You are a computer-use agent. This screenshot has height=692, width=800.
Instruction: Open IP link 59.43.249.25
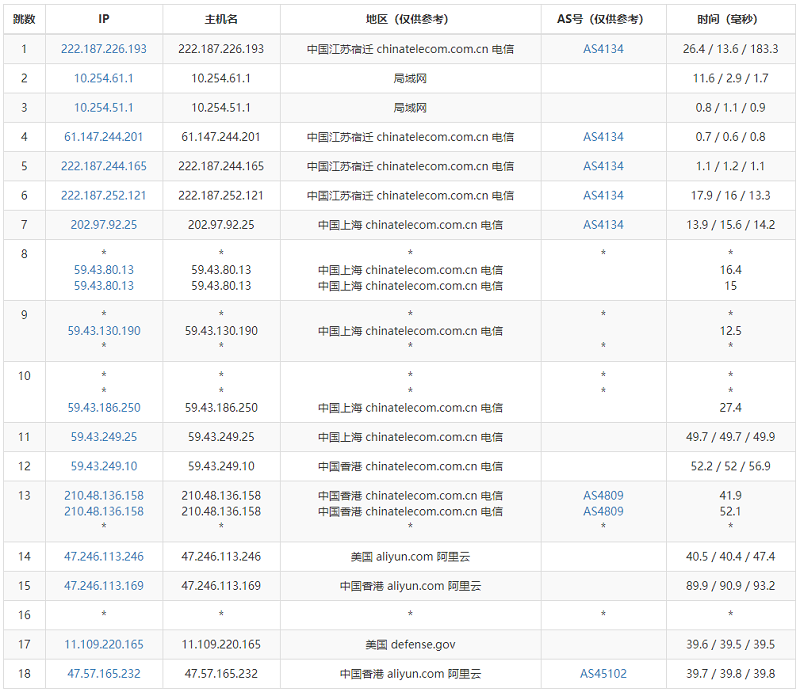104,437
